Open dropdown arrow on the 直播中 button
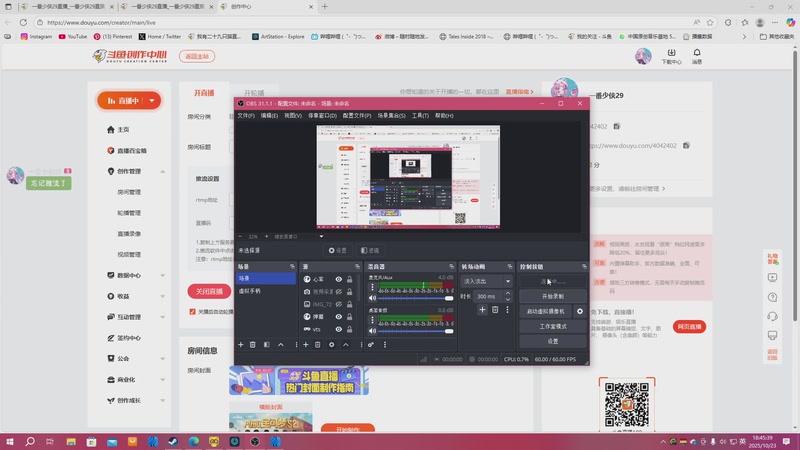This screenshot has width=800, height=450. click(x=152, y=101)
